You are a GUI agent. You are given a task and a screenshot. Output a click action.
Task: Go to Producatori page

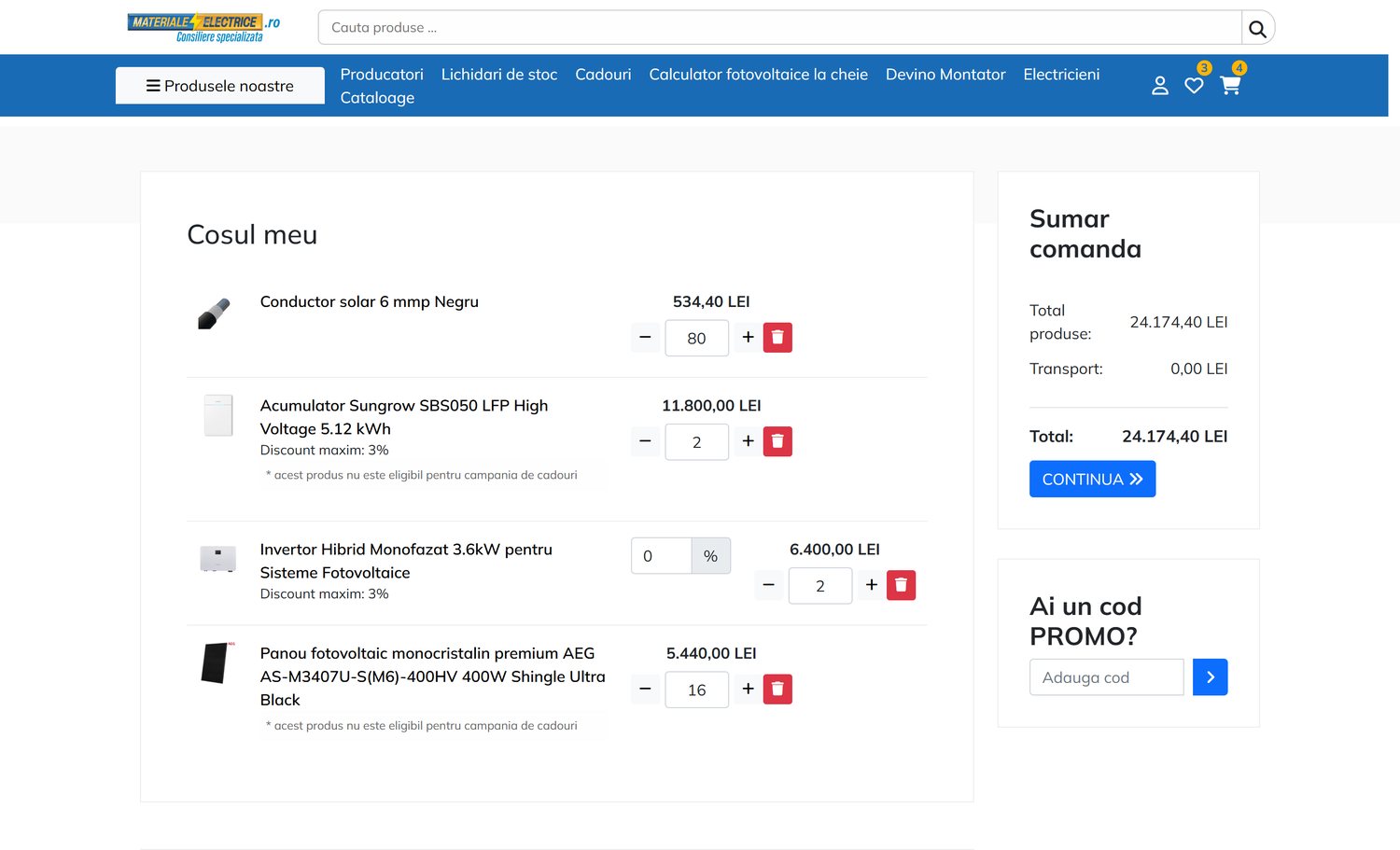click(x=382, y=75)
